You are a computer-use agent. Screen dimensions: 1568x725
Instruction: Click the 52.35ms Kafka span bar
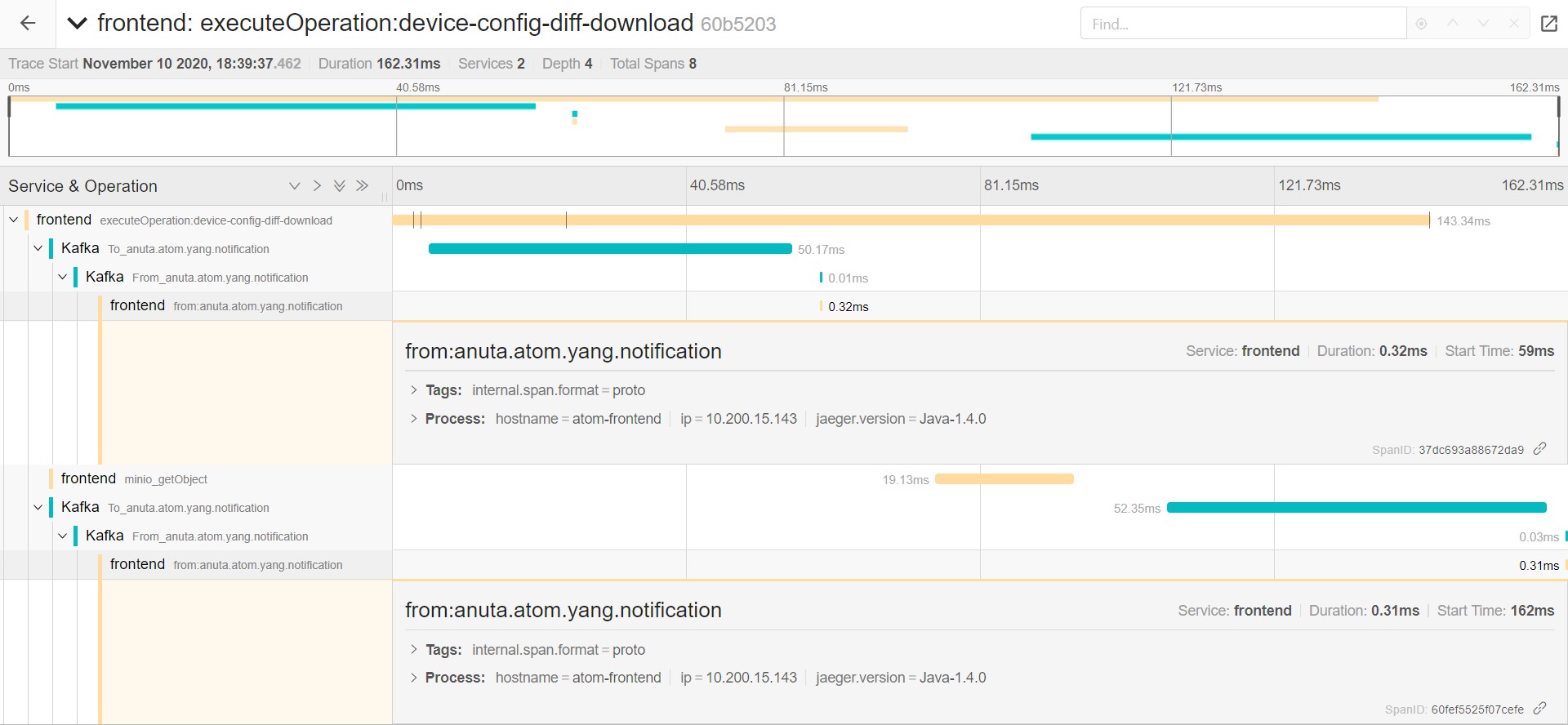(1356, 507)
